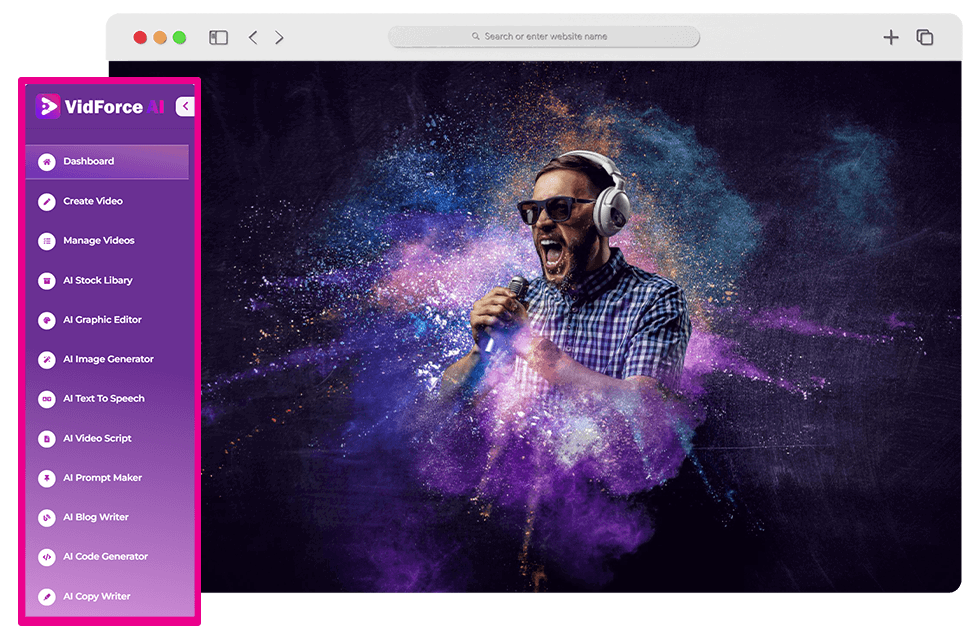The image size is (976, 642).
Task: Click the VidForce AI logo icon
Action: 48,107
